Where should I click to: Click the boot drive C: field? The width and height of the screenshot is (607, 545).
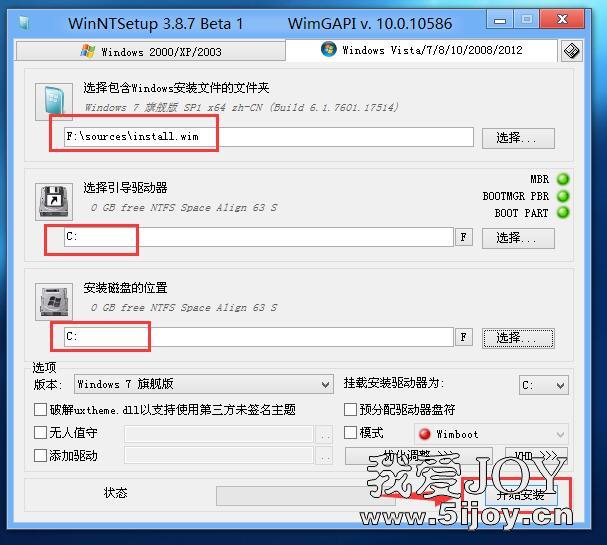click(x=259, y=237)
